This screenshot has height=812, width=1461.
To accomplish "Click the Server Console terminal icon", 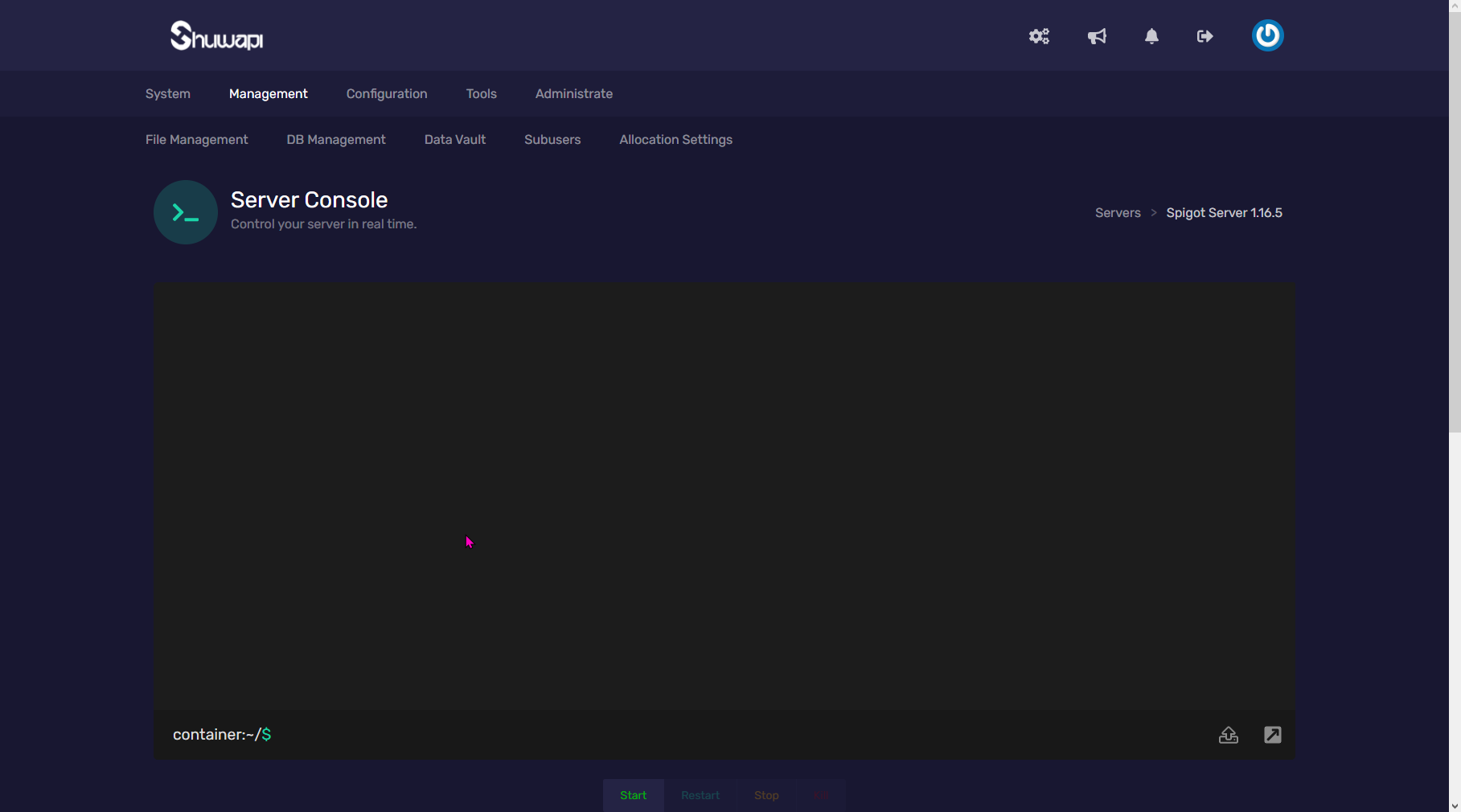I will click(186, 212).
